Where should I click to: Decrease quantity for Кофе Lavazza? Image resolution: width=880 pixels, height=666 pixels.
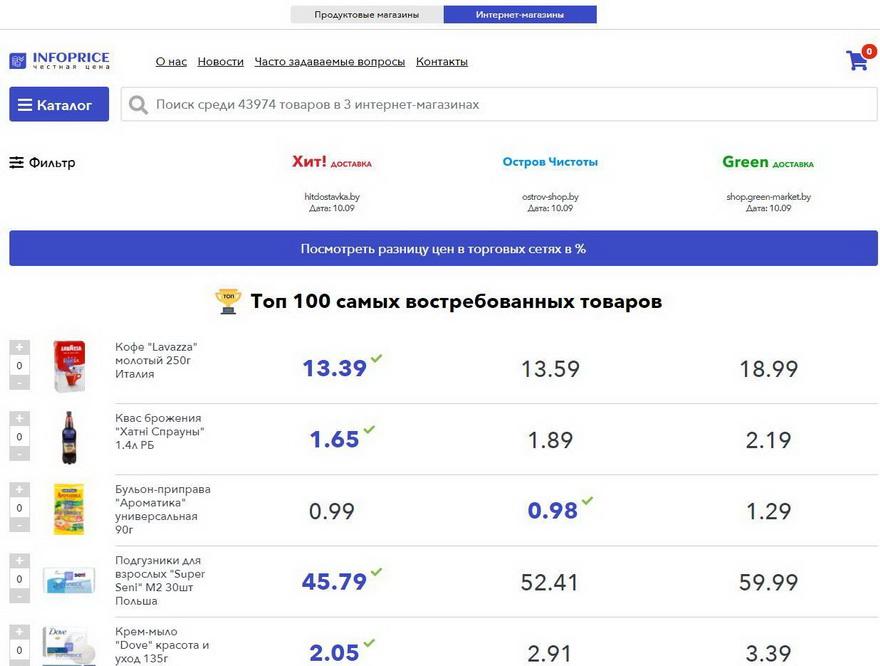(19, 383)
